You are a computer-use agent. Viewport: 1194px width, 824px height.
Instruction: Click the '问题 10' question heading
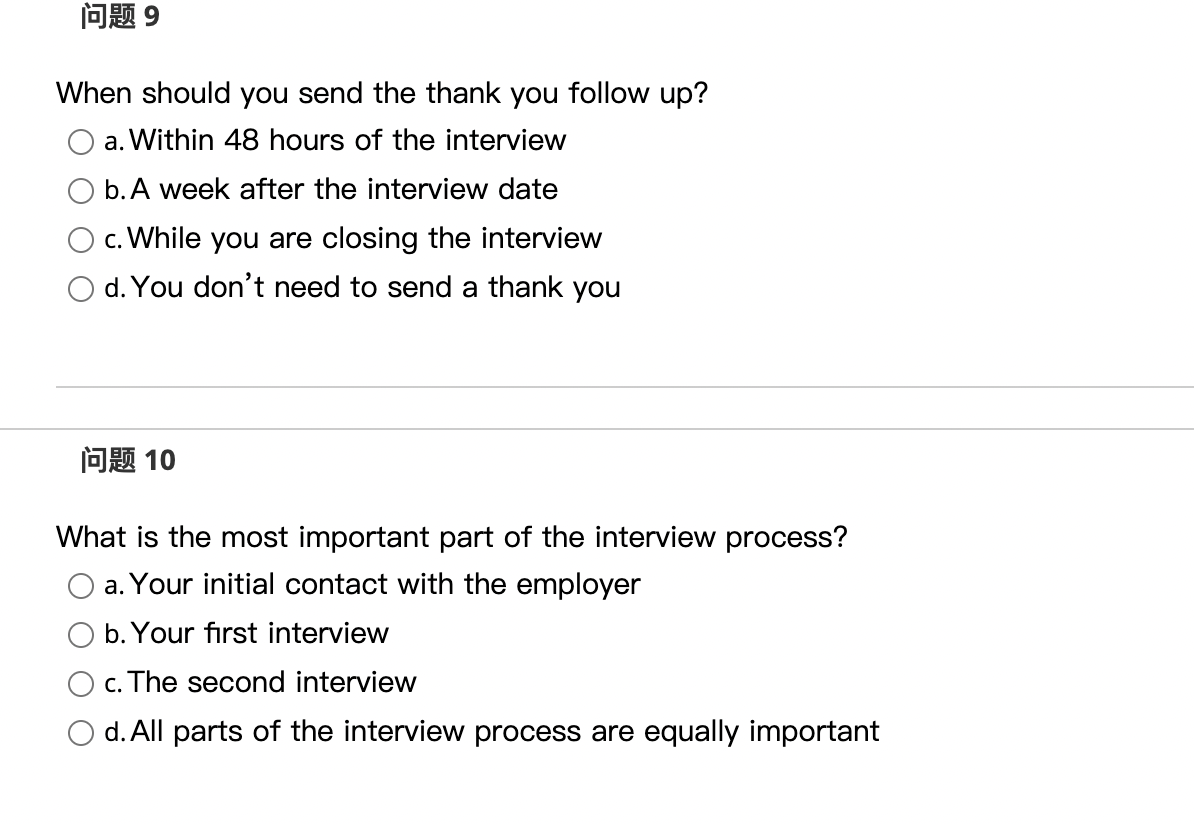click(128, 460)
